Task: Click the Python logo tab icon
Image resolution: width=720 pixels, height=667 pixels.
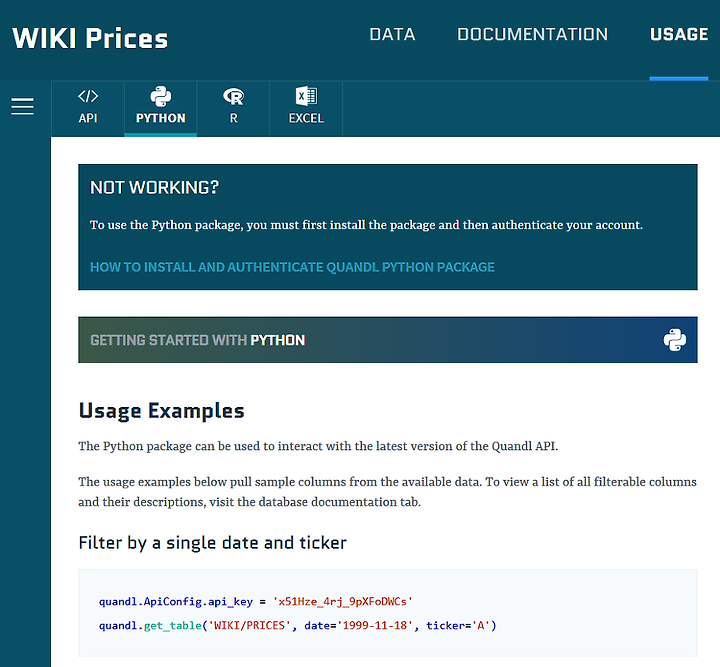Action: pos(161,96)
